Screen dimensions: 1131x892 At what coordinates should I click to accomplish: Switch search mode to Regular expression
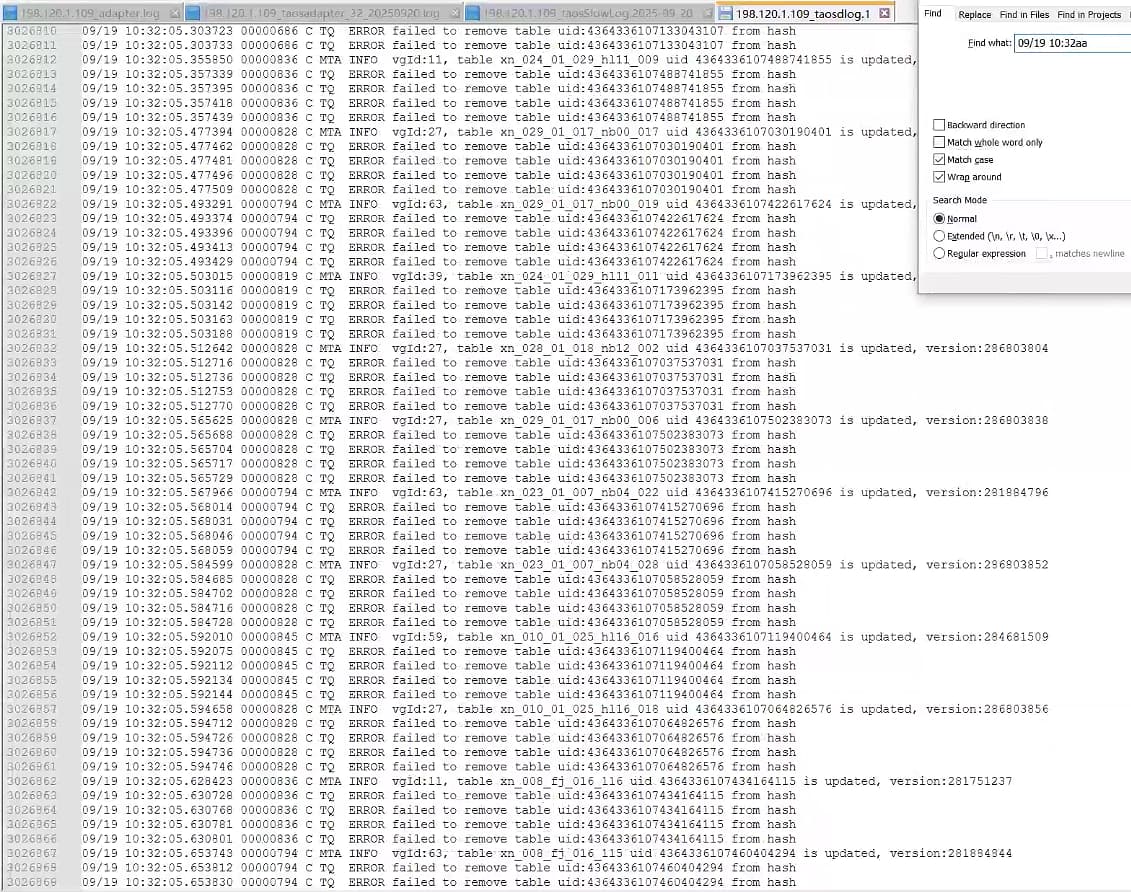(939, 254)
